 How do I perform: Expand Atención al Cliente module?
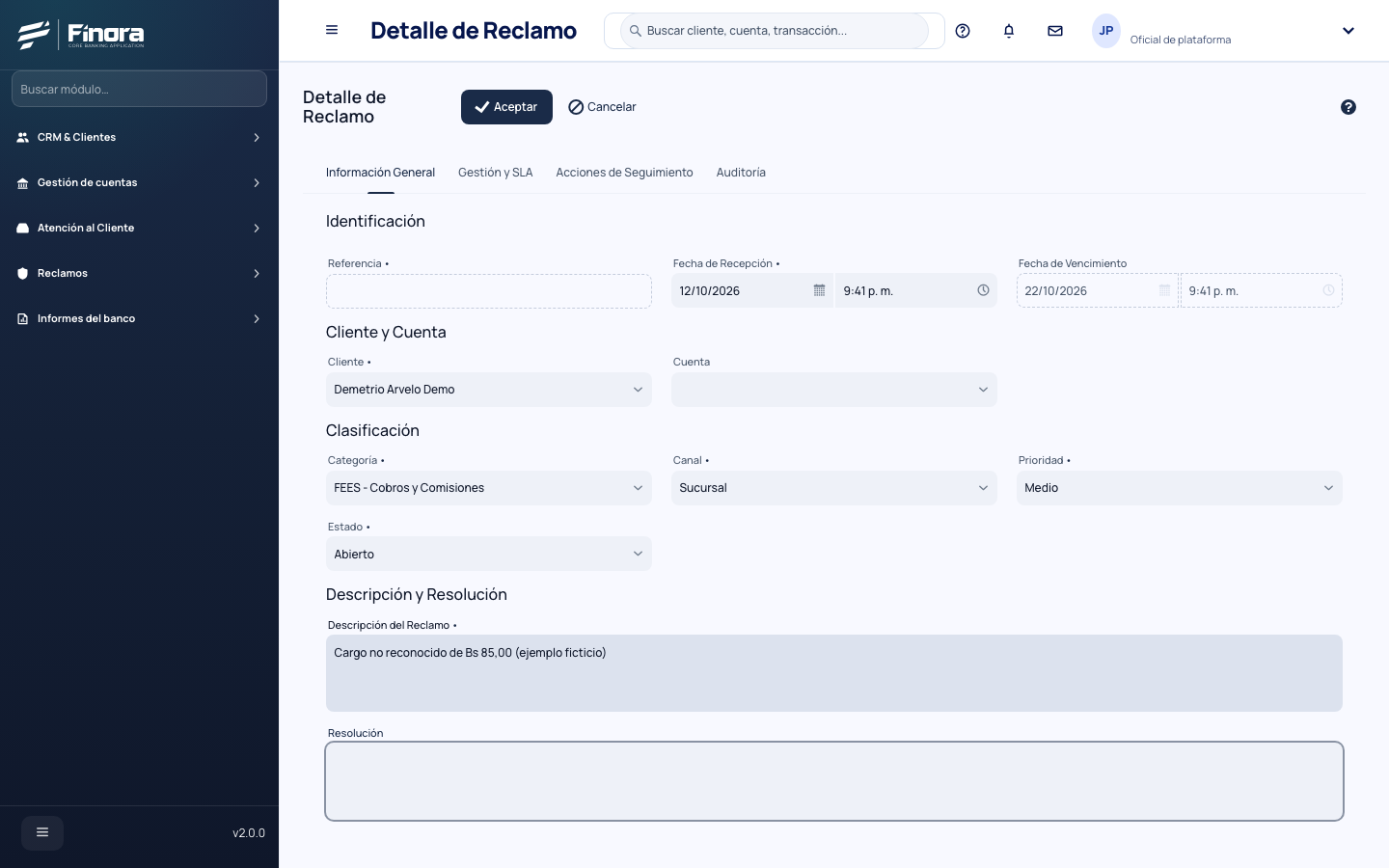click(139, 229)
